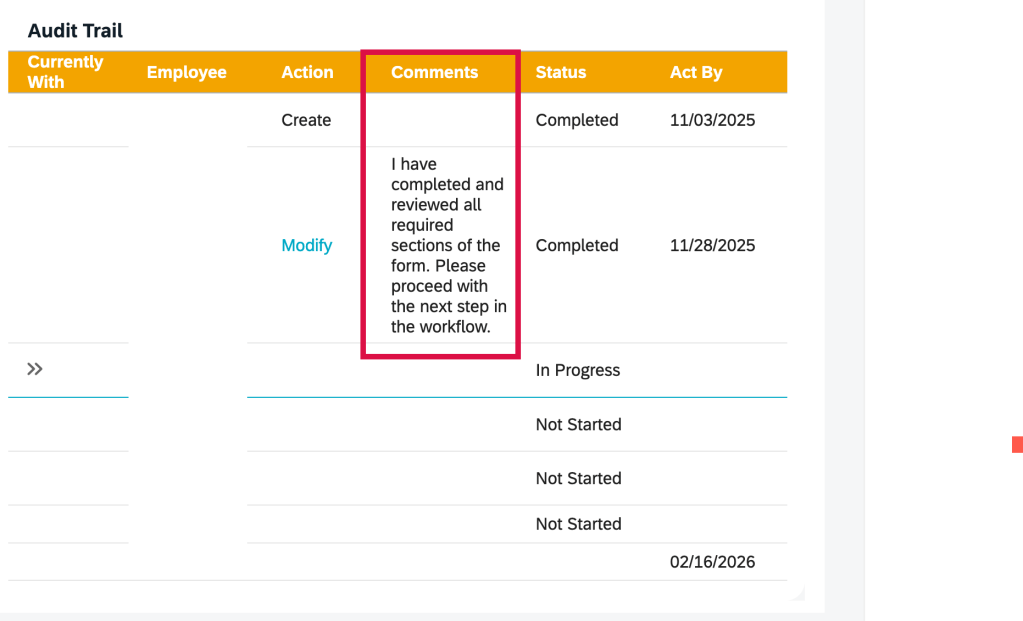This screenshot has width=1023, height=621.
Task: Select the 11/28/2025 Act By date
Action: pos(712,245)
